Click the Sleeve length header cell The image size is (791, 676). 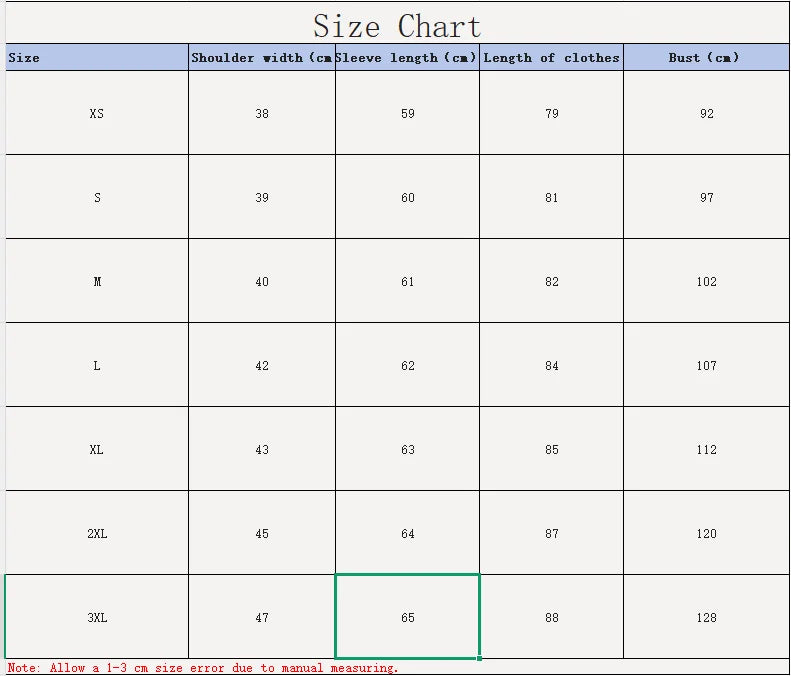coord(407,58)
